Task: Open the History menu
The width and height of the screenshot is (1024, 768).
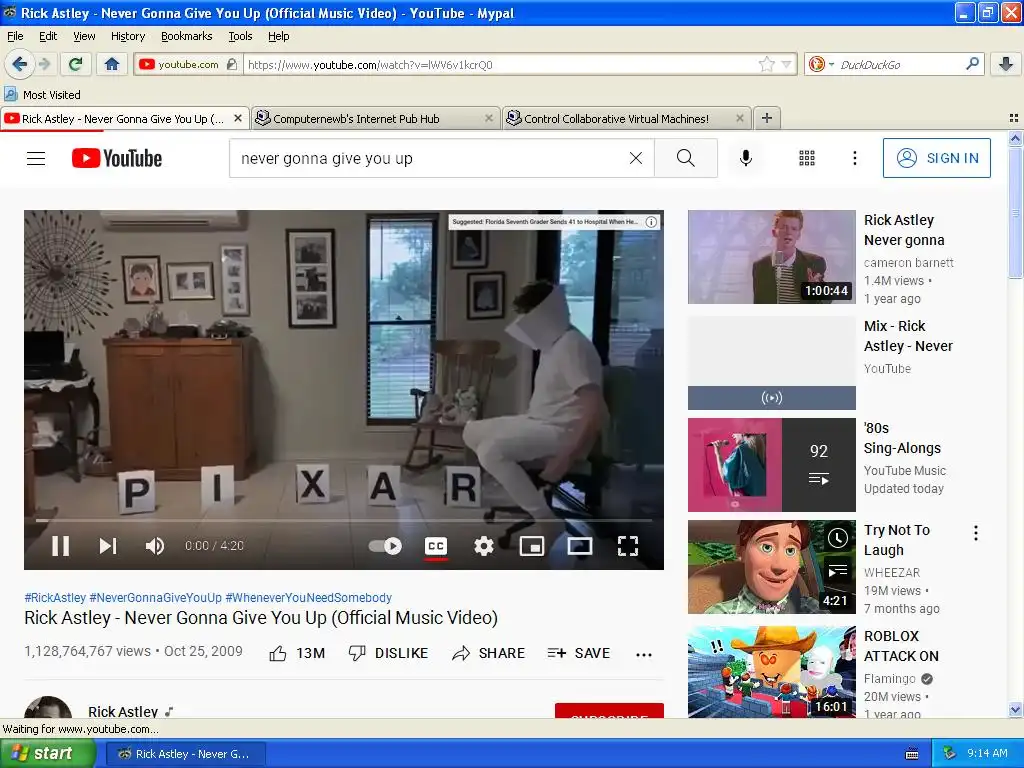Action: pyautogui.click(x=128, y=36)
